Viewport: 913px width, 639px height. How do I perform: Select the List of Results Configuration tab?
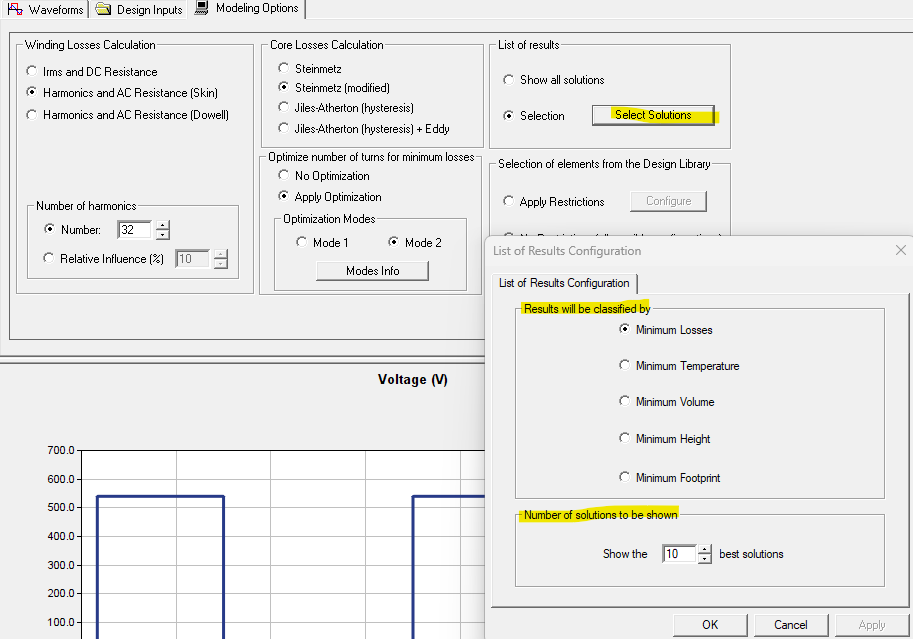(565, 283)
